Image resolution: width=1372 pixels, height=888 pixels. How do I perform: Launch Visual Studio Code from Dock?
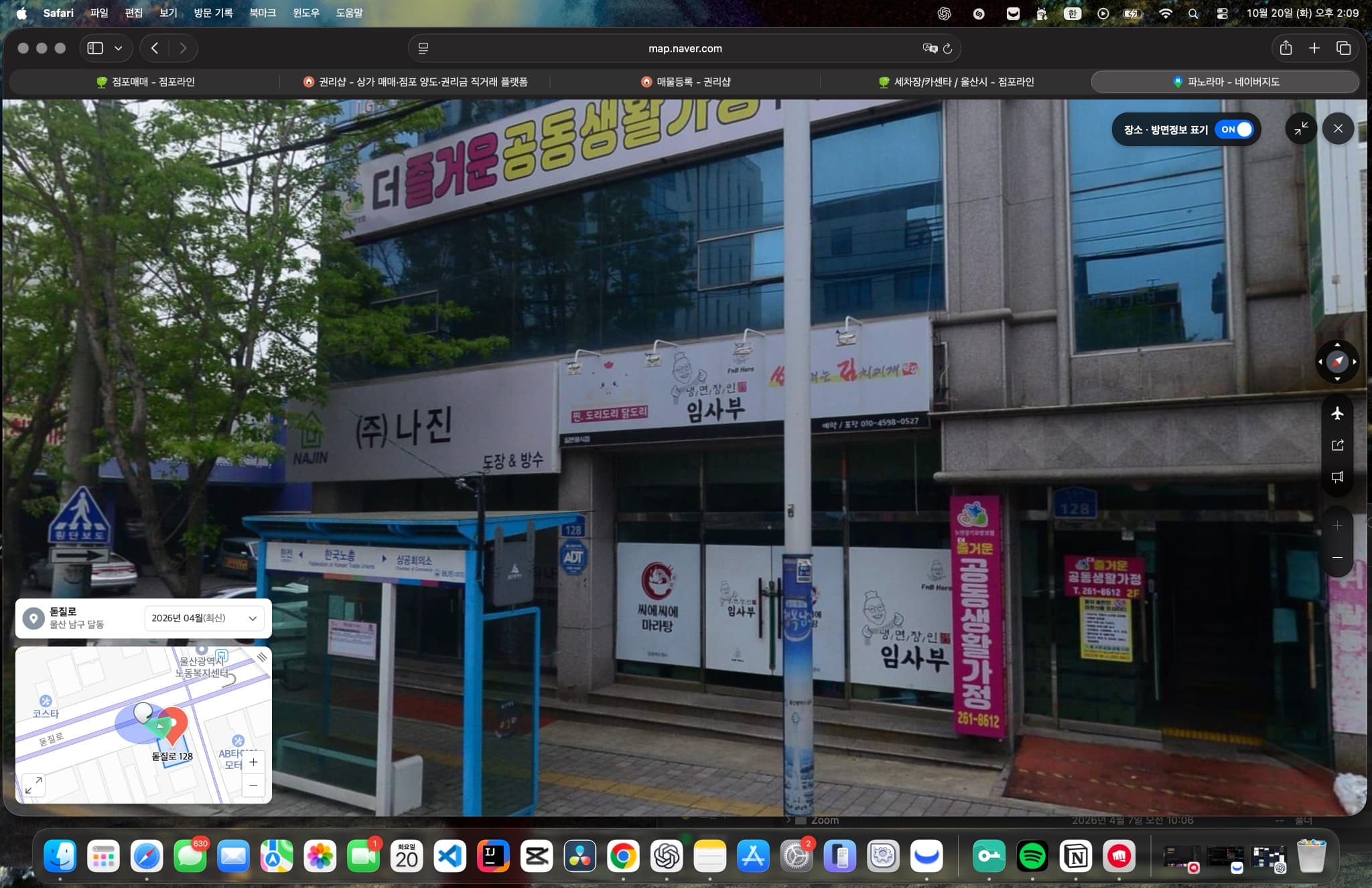[x=450, y=856]
